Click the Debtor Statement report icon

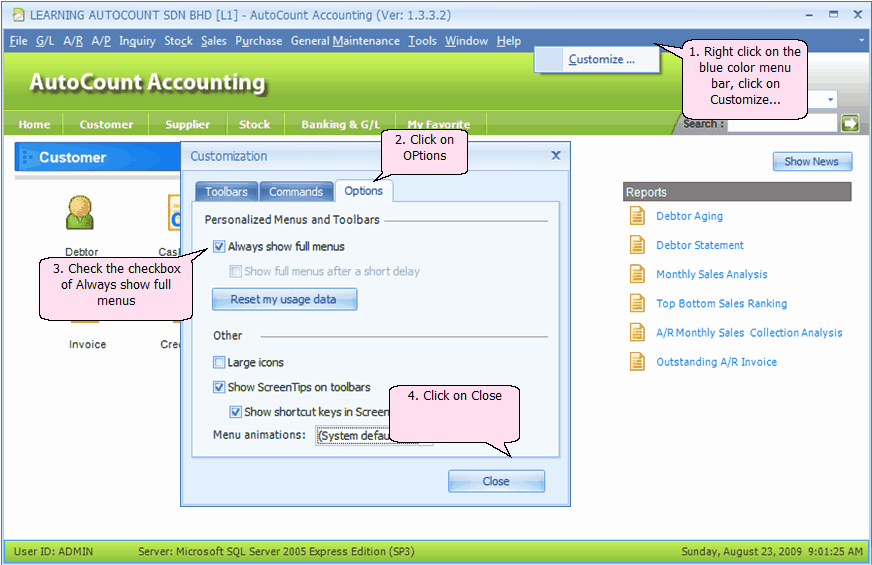(637, 245)
